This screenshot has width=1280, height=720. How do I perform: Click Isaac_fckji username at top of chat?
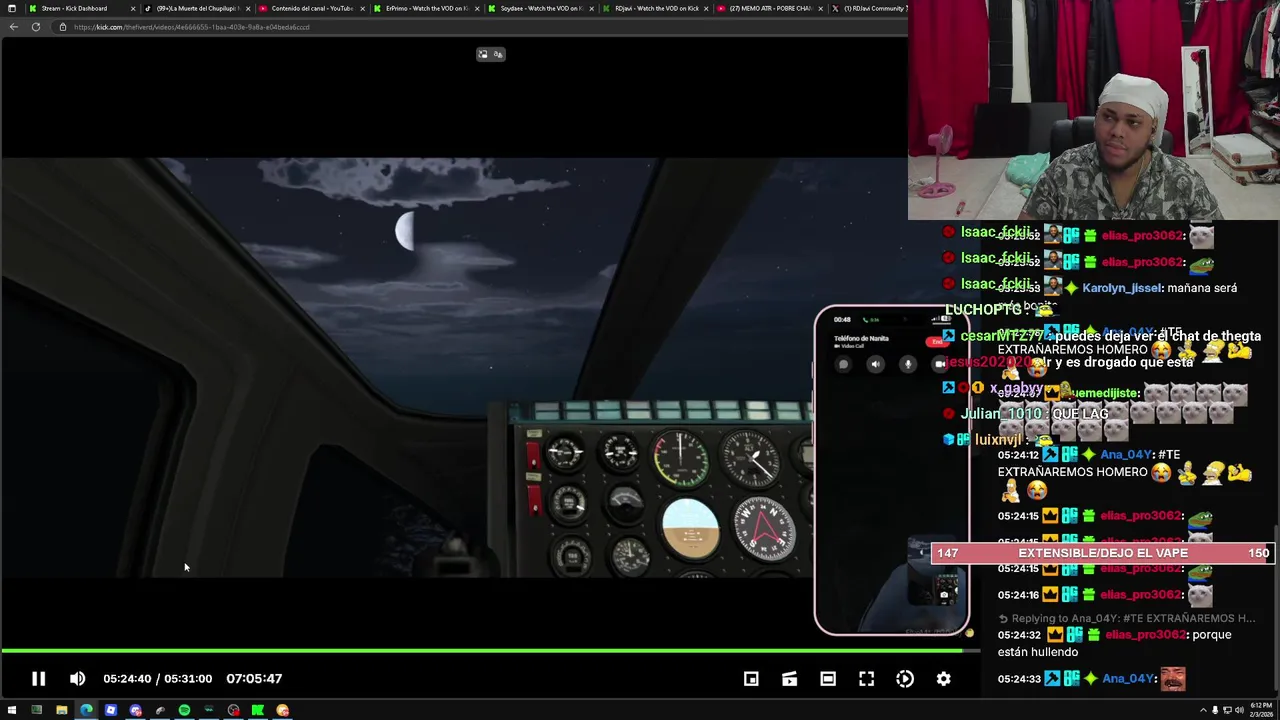996,232
